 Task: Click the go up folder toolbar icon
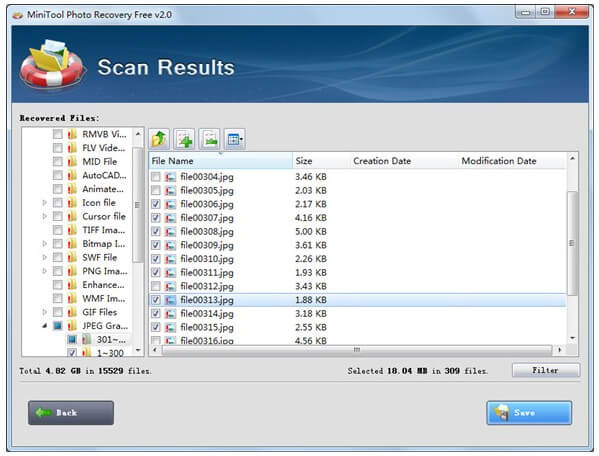pos(159,139)
